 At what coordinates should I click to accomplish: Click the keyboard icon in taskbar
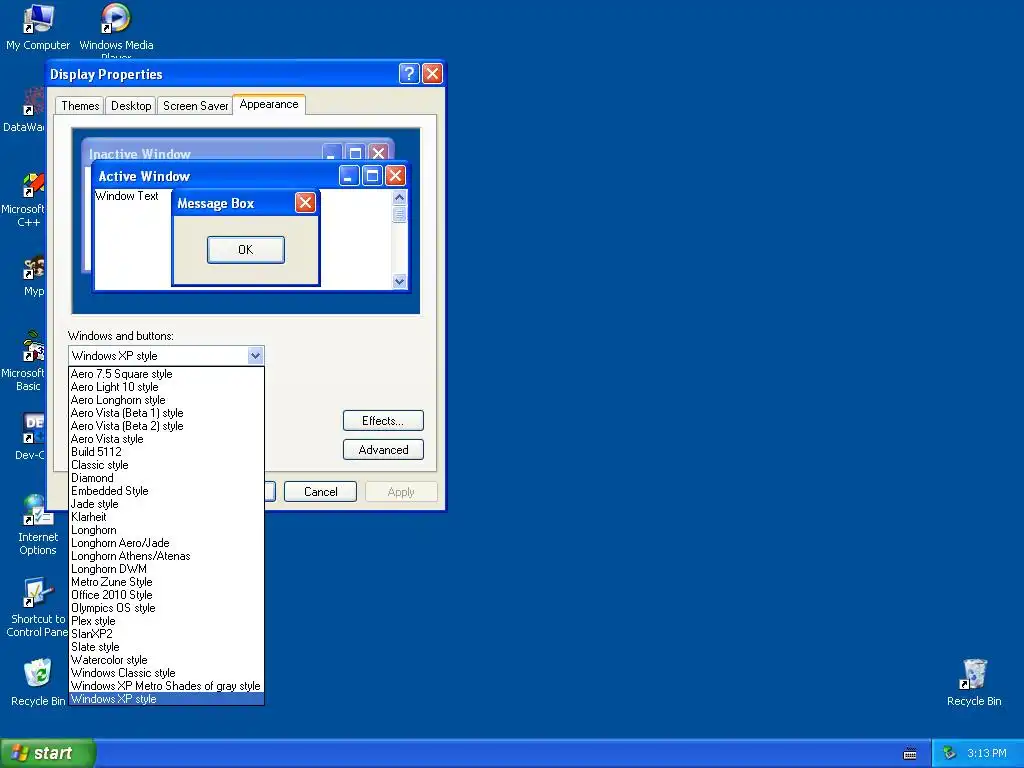click(x=910, y=754)
